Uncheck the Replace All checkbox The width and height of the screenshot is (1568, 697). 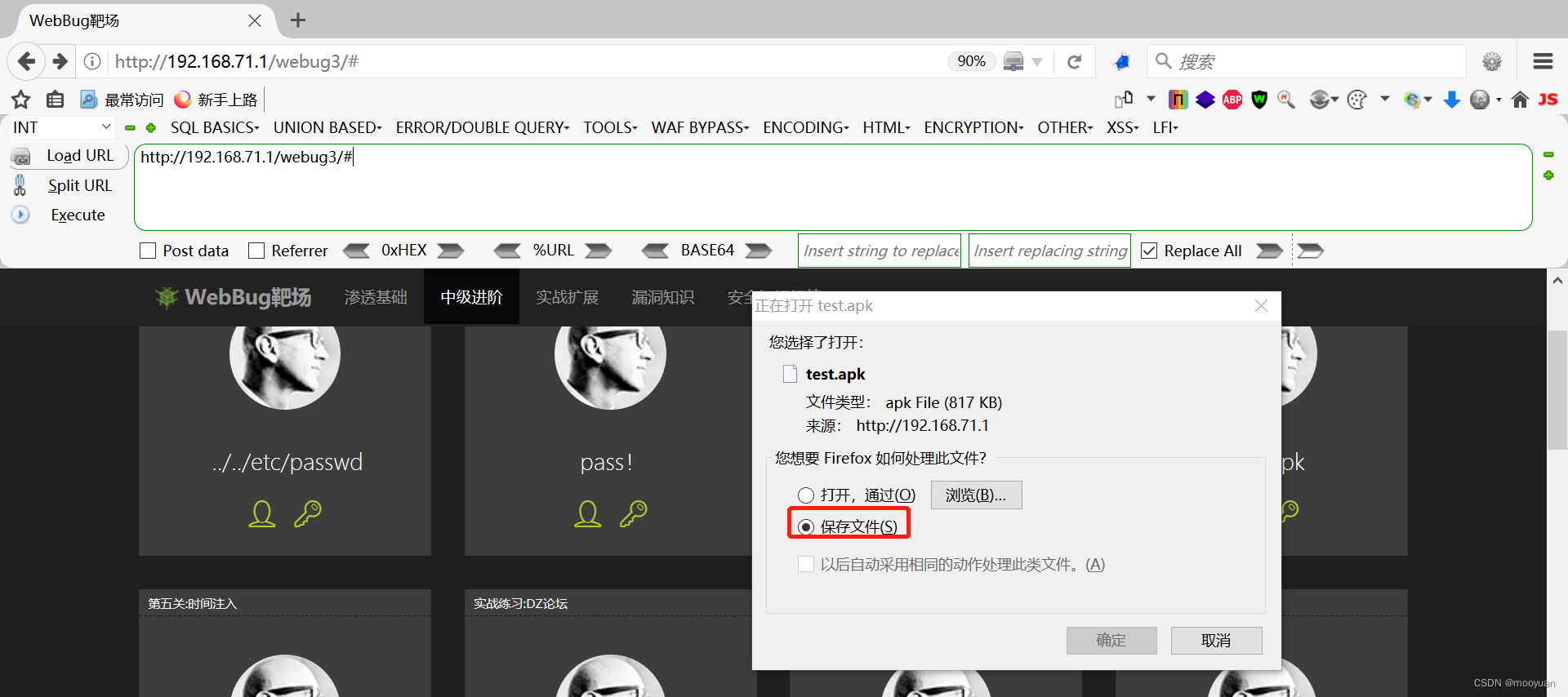pos(1149,251)
